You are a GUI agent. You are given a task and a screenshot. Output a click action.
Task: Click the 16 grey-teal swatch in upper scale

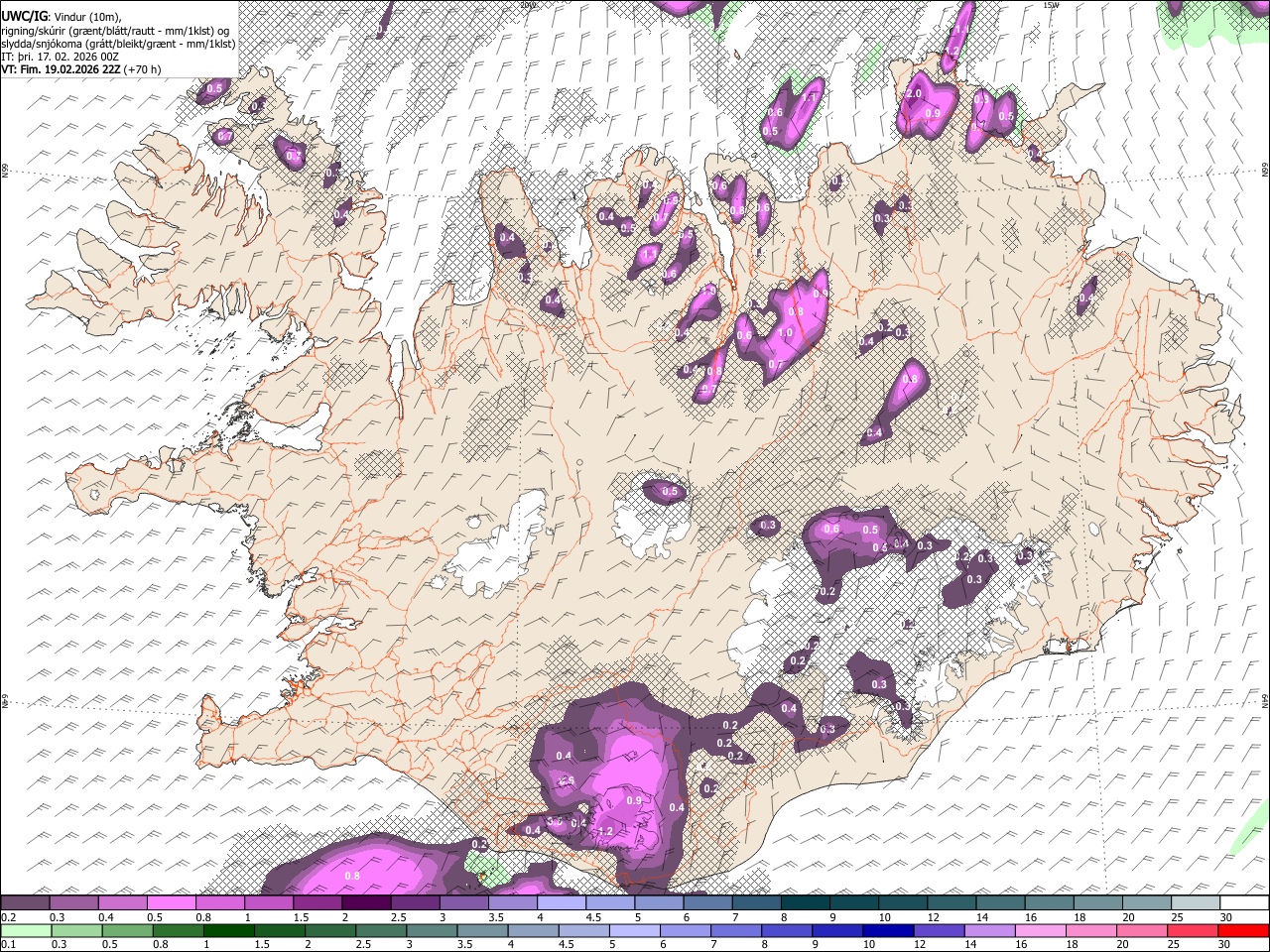tap(1050, 903)
